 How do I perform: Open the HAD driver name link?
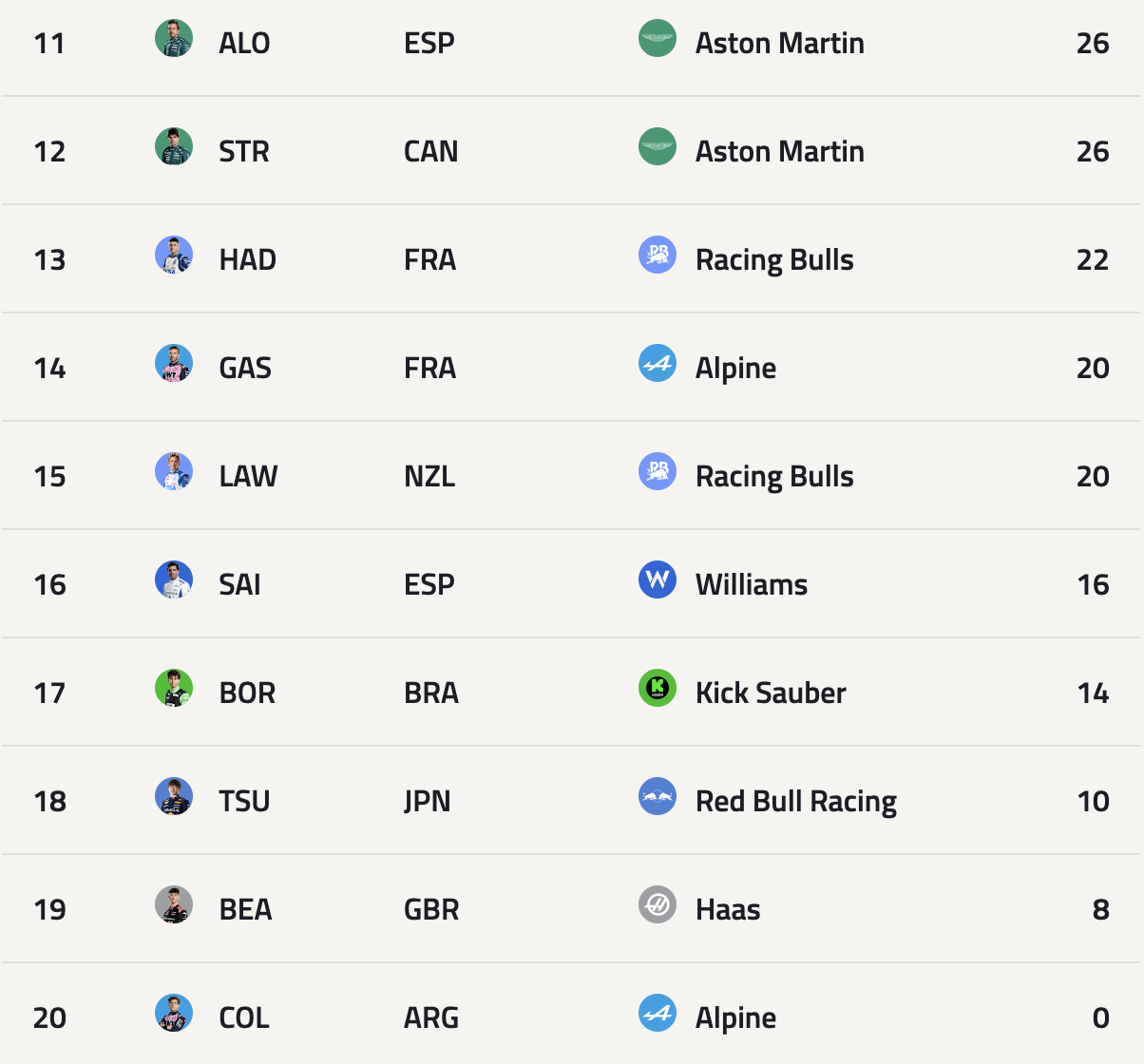coord(247,259)
